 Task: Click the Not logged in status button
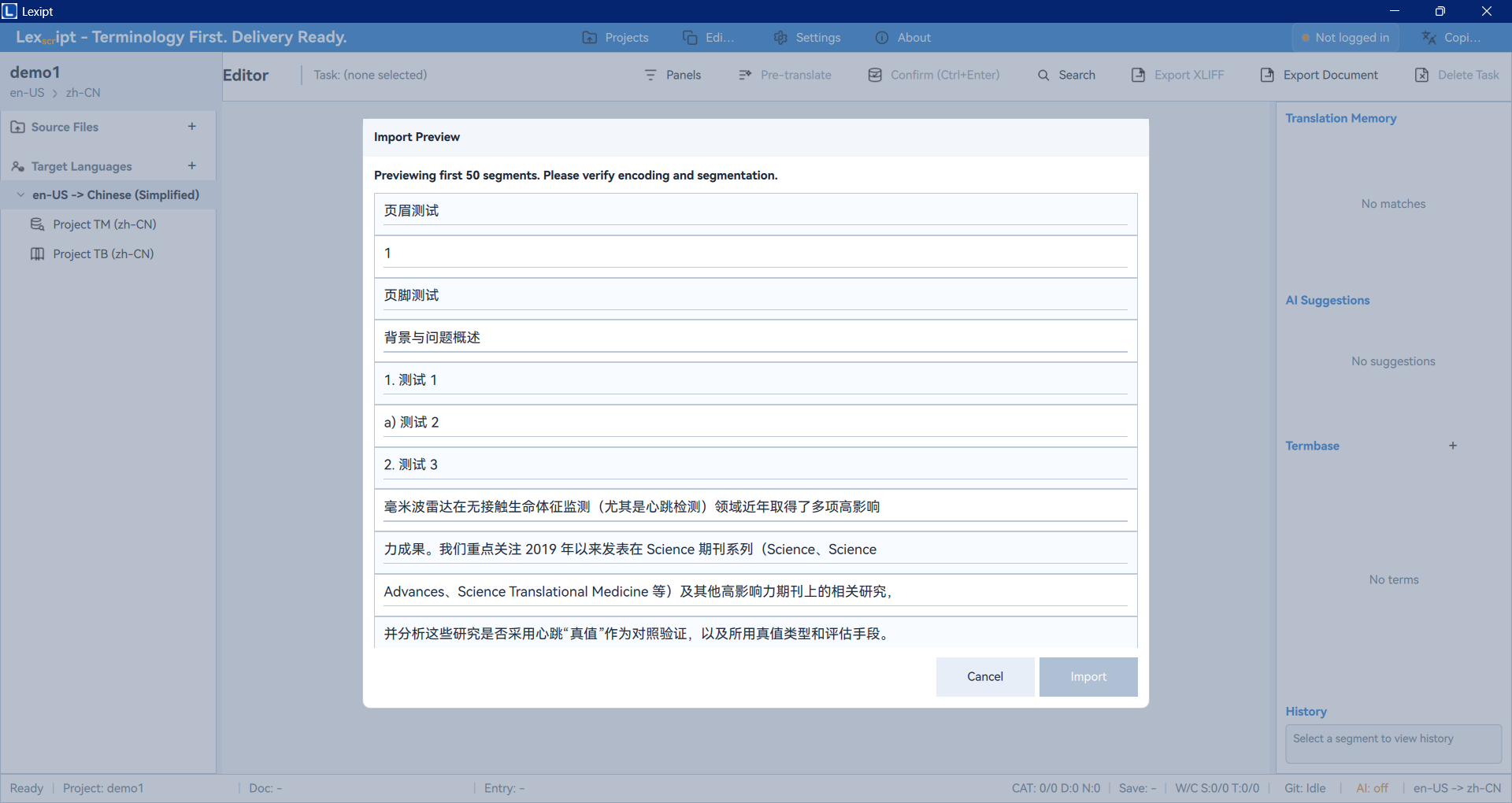1345,38
